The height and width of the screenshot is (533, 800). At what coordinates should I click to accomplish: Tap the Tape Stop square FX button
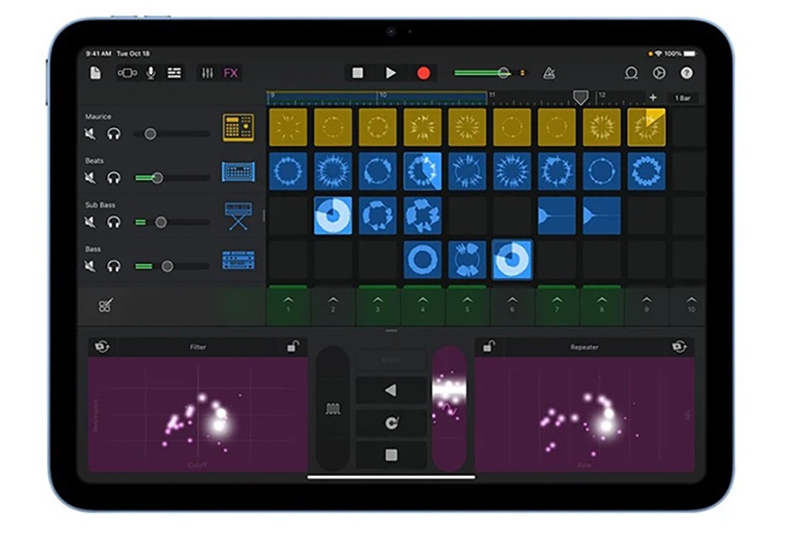pos(391,455)
